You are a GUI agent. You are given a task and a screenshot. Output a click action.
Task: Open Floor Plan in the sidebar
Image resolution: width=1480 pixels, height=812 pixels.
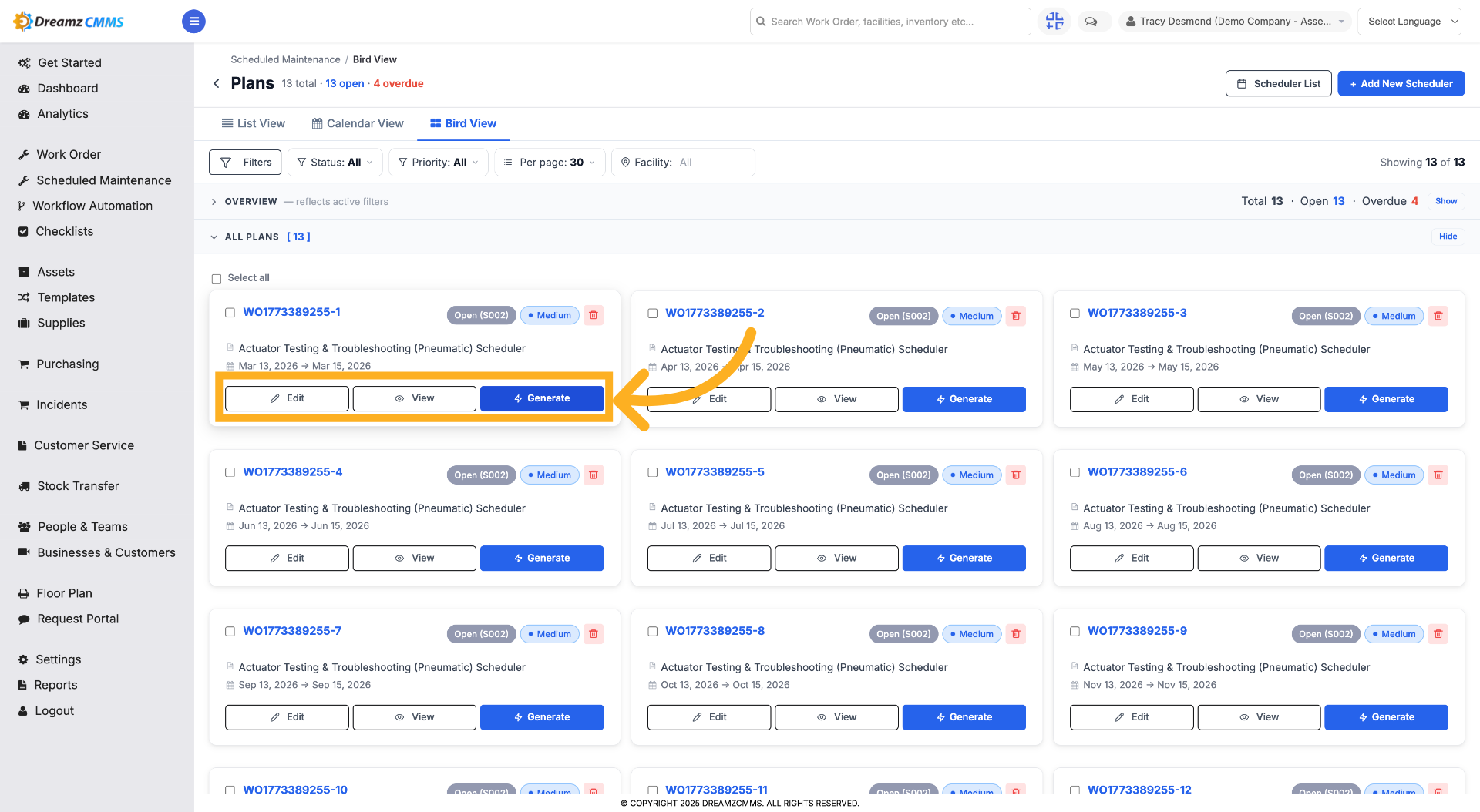[x=64, y=593]
